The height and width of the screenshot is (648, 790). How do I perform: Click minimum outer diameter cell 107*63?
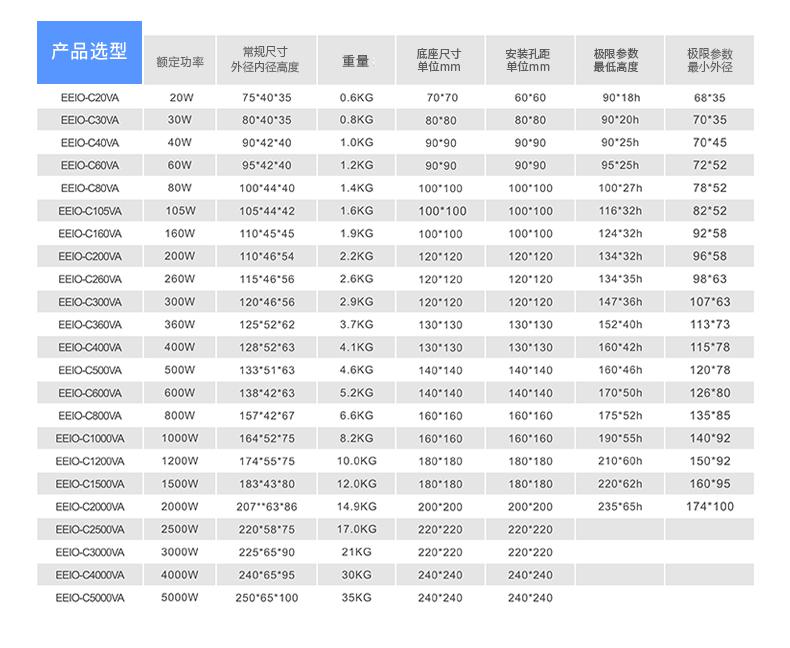[x=710, y=302]
